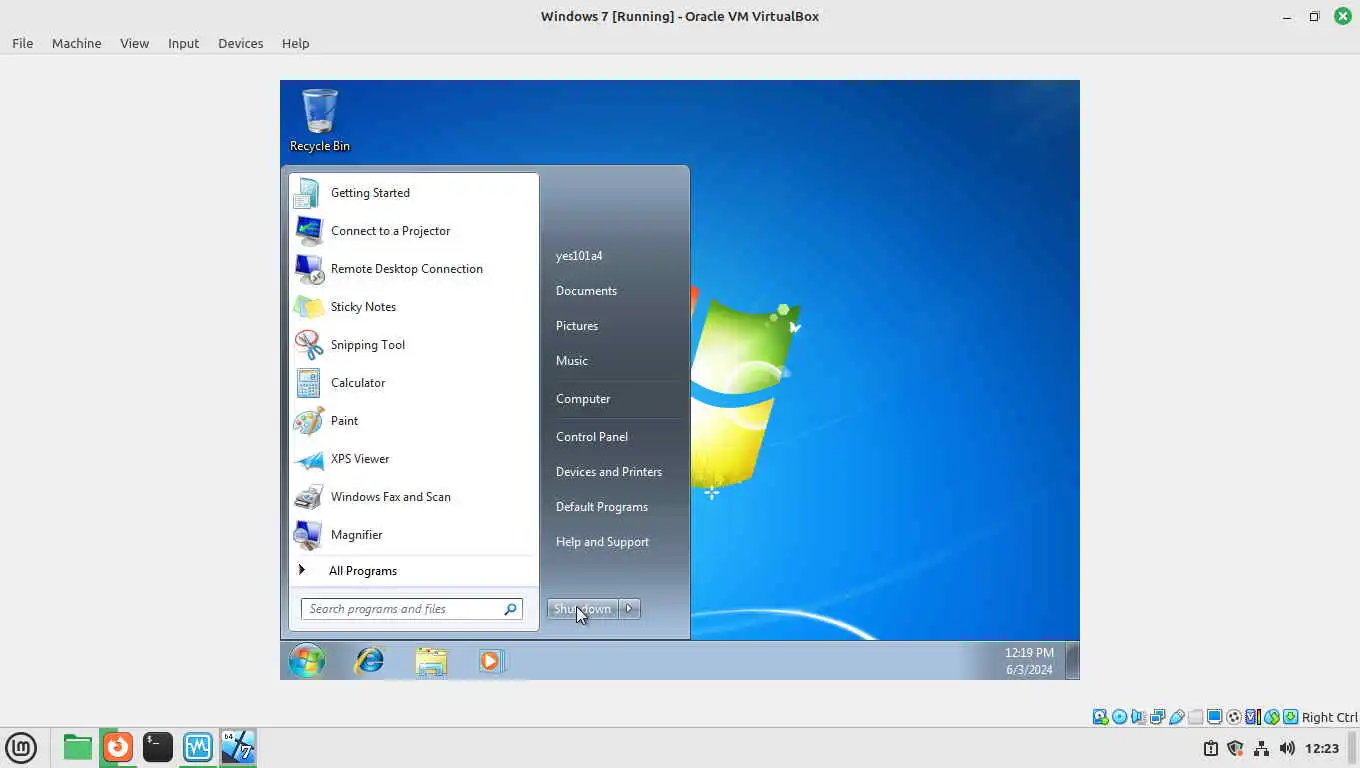
Task: Launch Firefox from Linux panel
Action: [x=118, y=747]
